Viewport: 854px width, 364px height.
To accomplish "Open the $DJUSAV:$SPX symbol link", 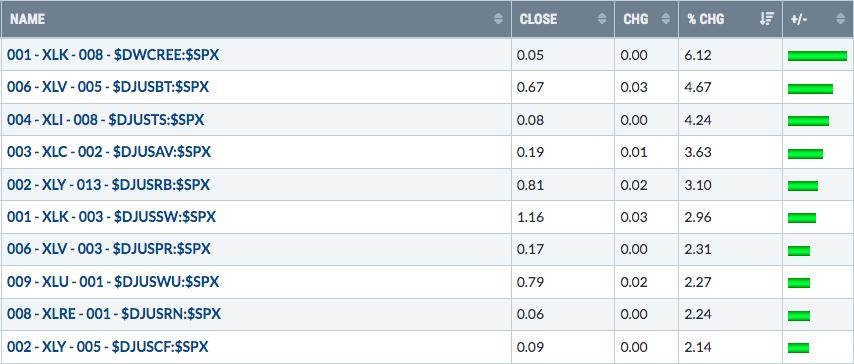I will coord(109,152).
